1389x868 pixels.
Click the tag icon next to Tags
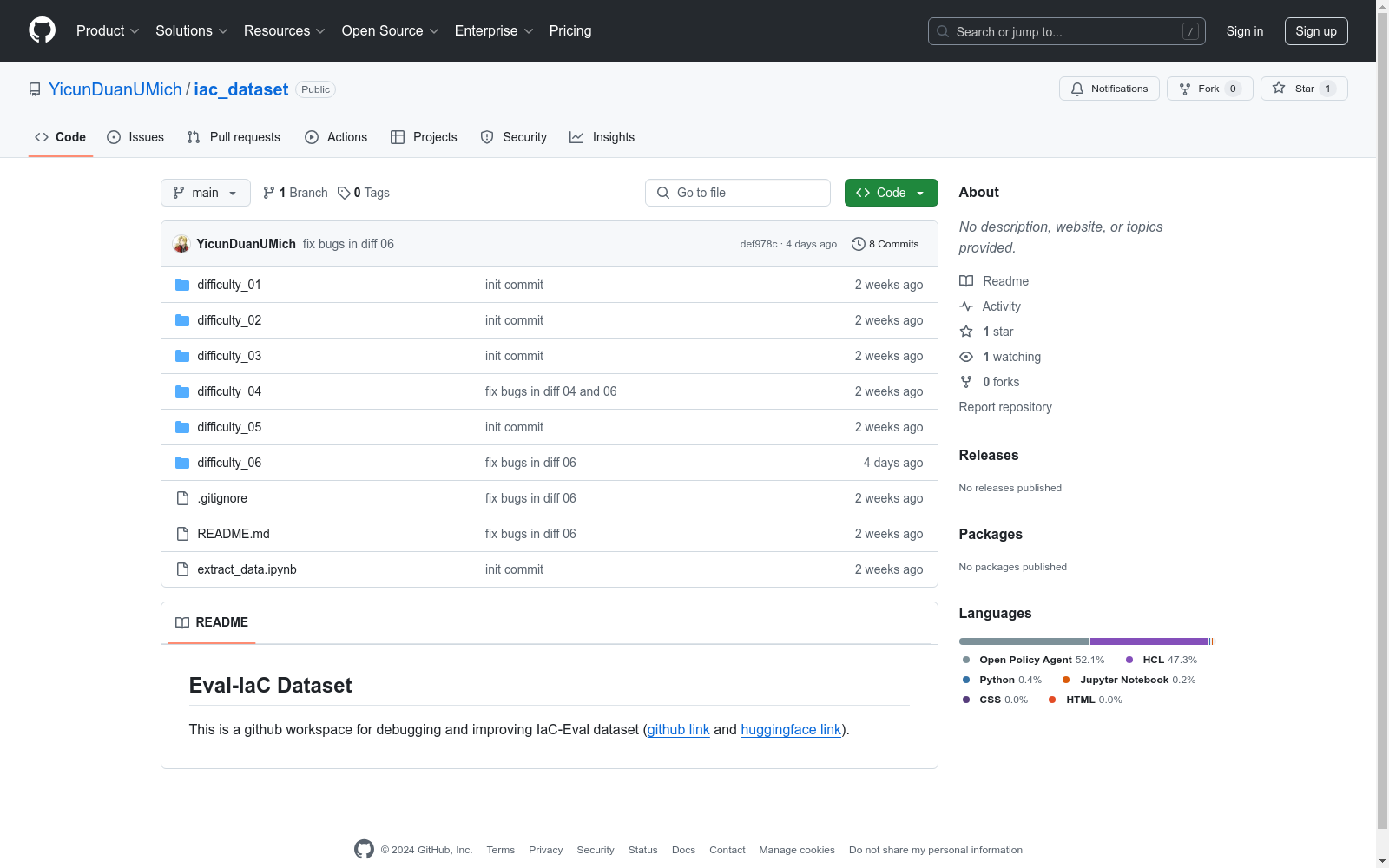344,193
